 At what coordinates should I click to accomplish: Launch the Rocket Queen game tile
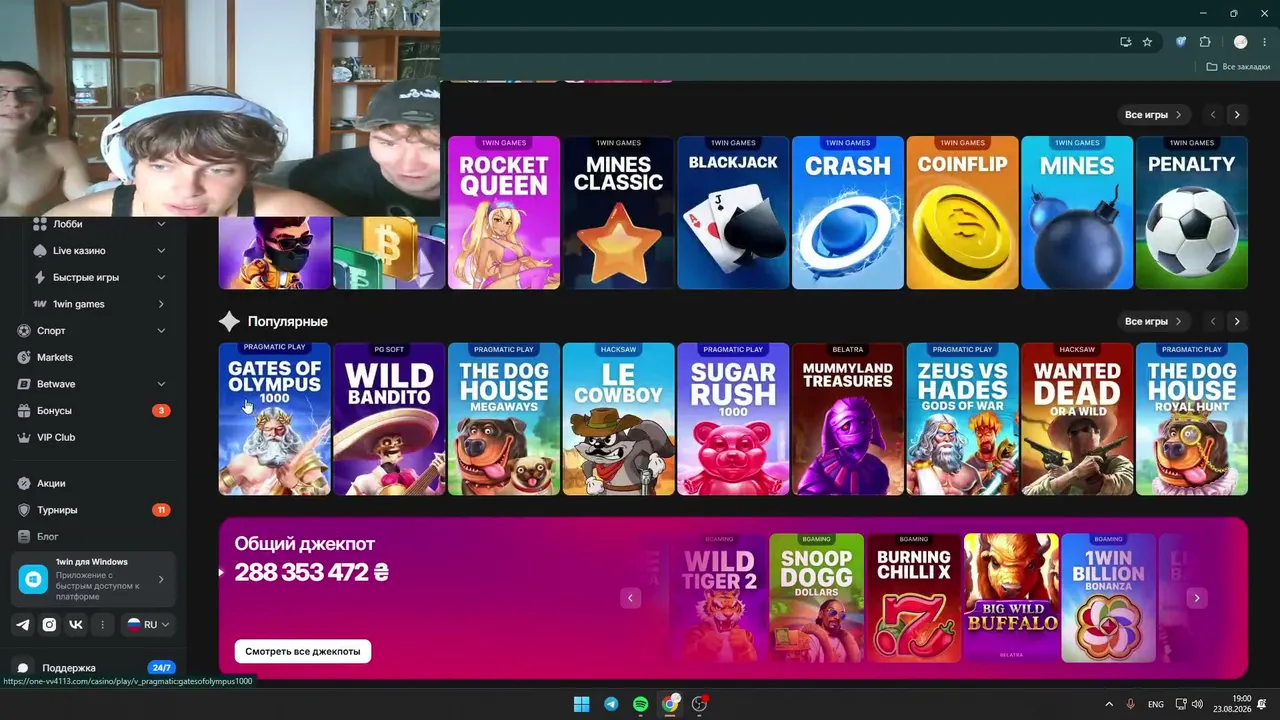[x=504, y=213]
